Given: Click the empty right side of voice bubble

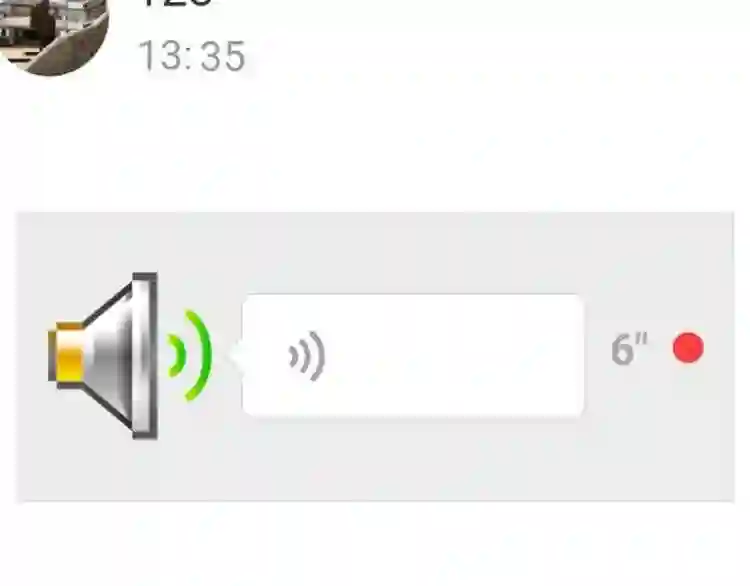Looking at the screenshot, I should pos(478,355).
